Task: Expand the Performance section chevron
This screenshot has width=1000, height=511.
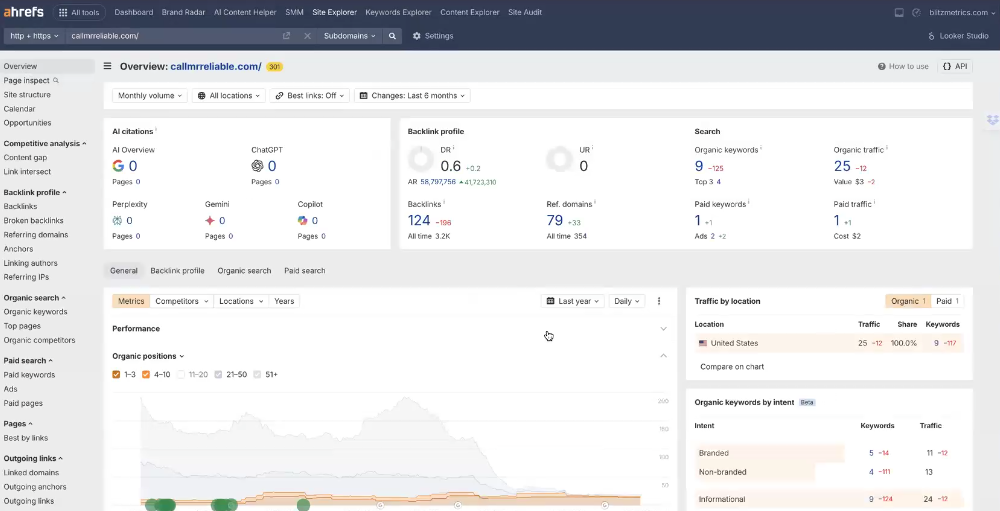Action: (663, 329)
